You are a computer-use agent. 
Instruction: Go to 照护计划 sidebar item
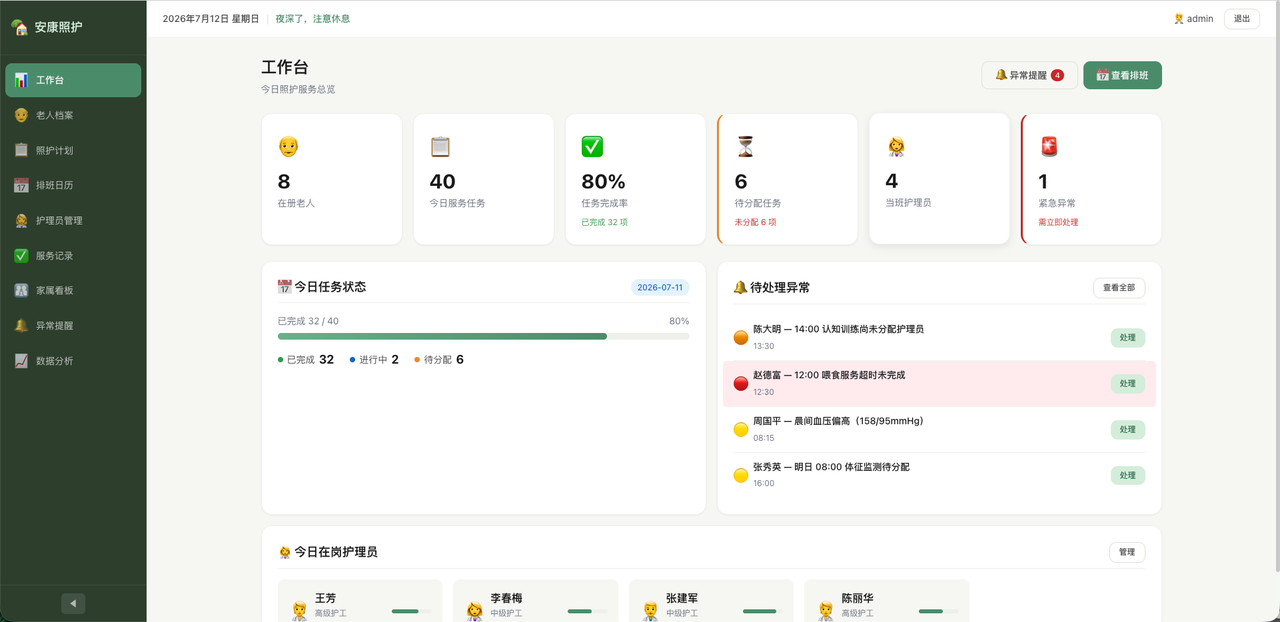pyautogui.click(x=73, y=150)
